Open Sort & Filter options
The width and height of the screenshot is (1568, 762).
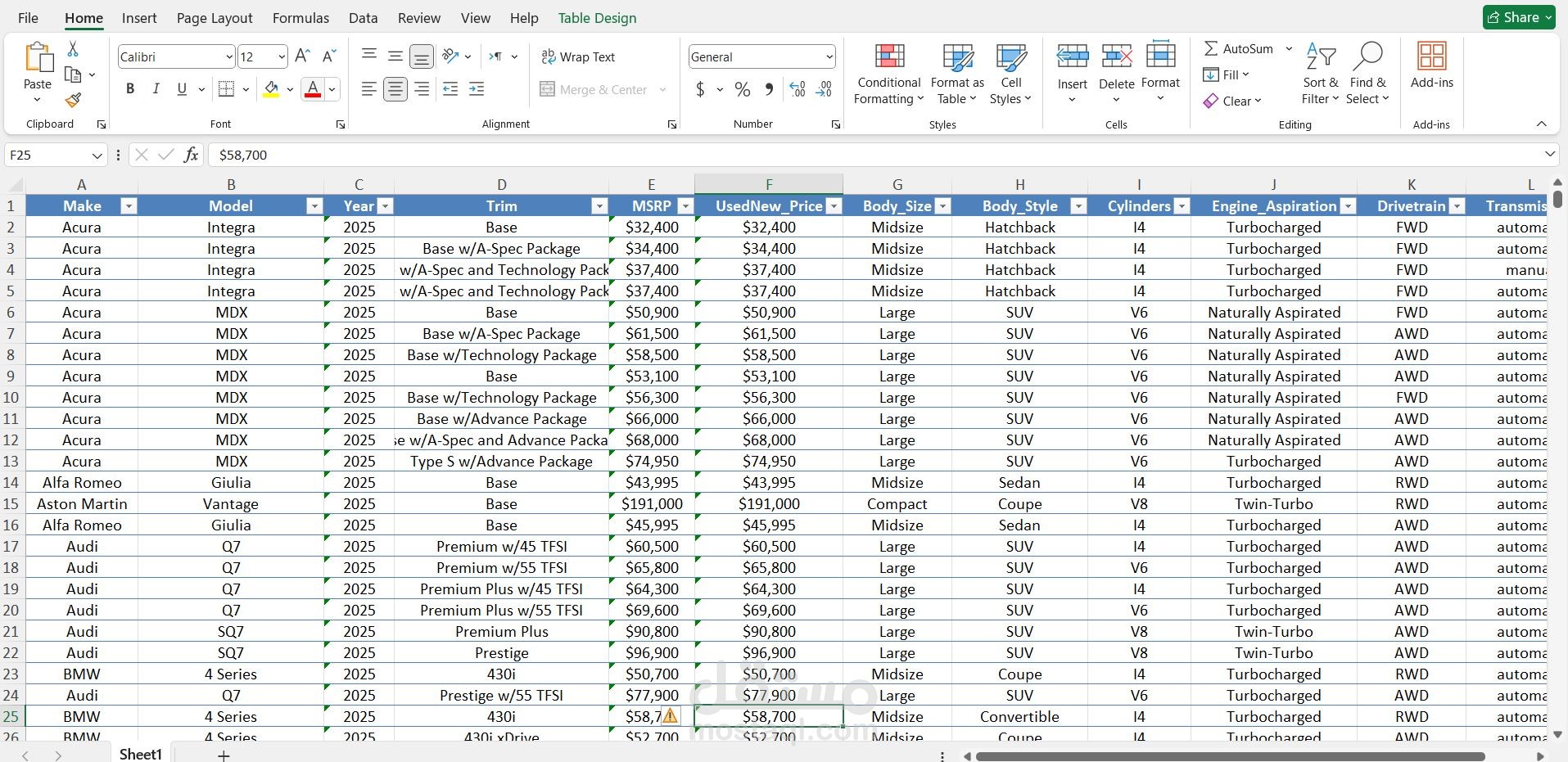(x=1321, y=74)
